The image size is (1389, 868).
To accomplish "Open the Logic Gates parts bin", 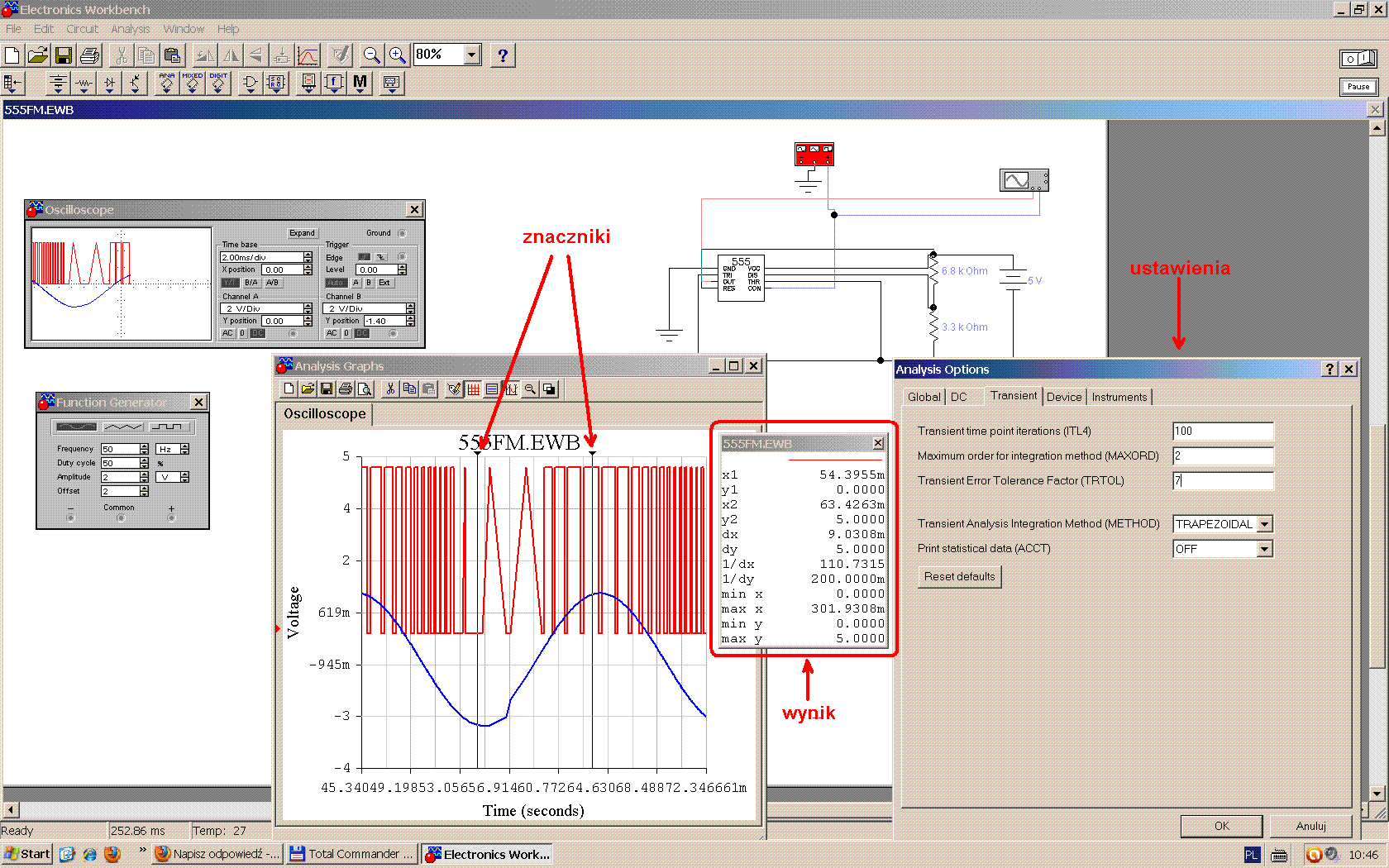I will tap(250, 83).
